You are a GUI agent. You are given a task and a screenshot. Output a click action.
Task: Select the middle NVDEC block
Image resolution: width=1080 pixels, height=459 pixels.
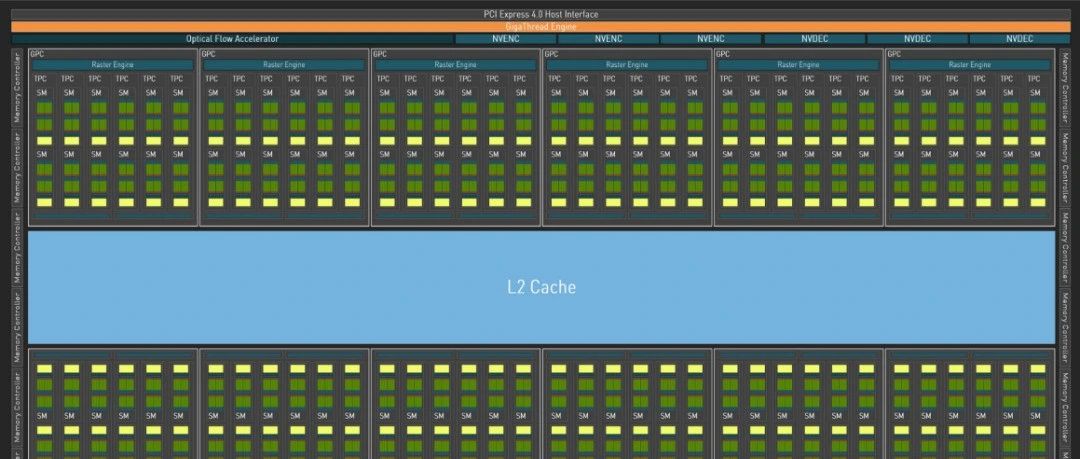(x=917, y=39)
